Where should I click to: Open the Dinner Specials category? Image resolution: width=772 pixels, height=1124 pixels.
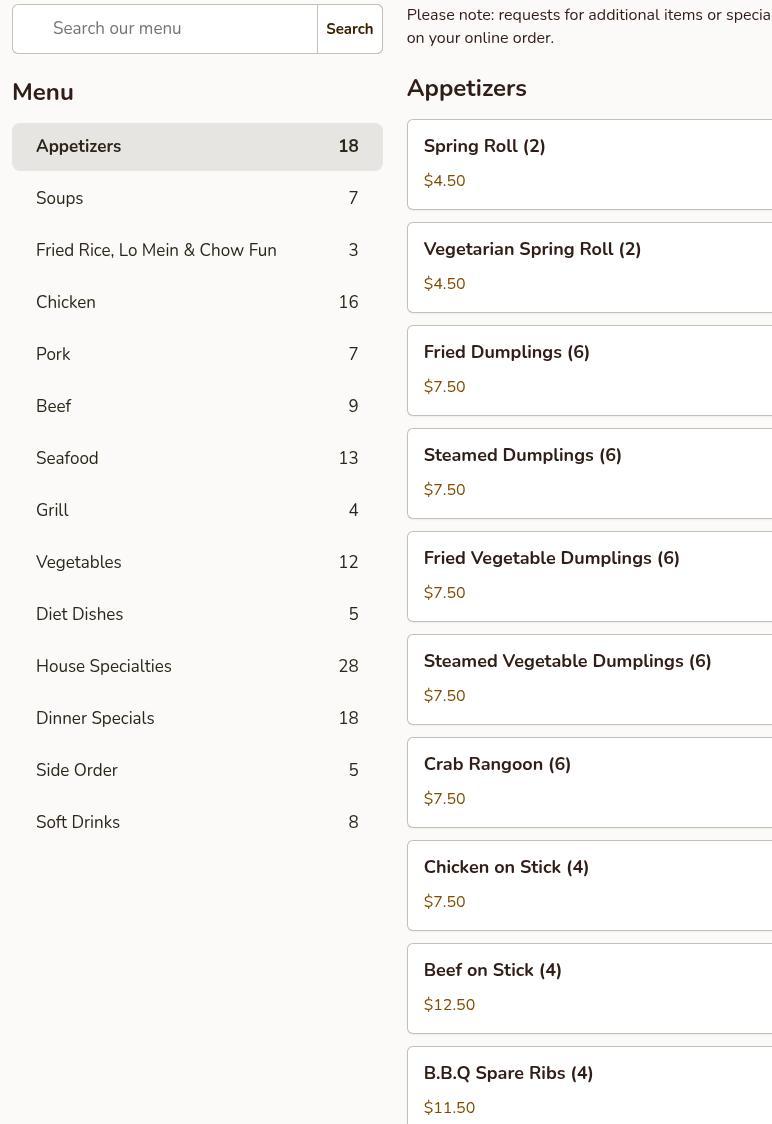pos(197,718)
